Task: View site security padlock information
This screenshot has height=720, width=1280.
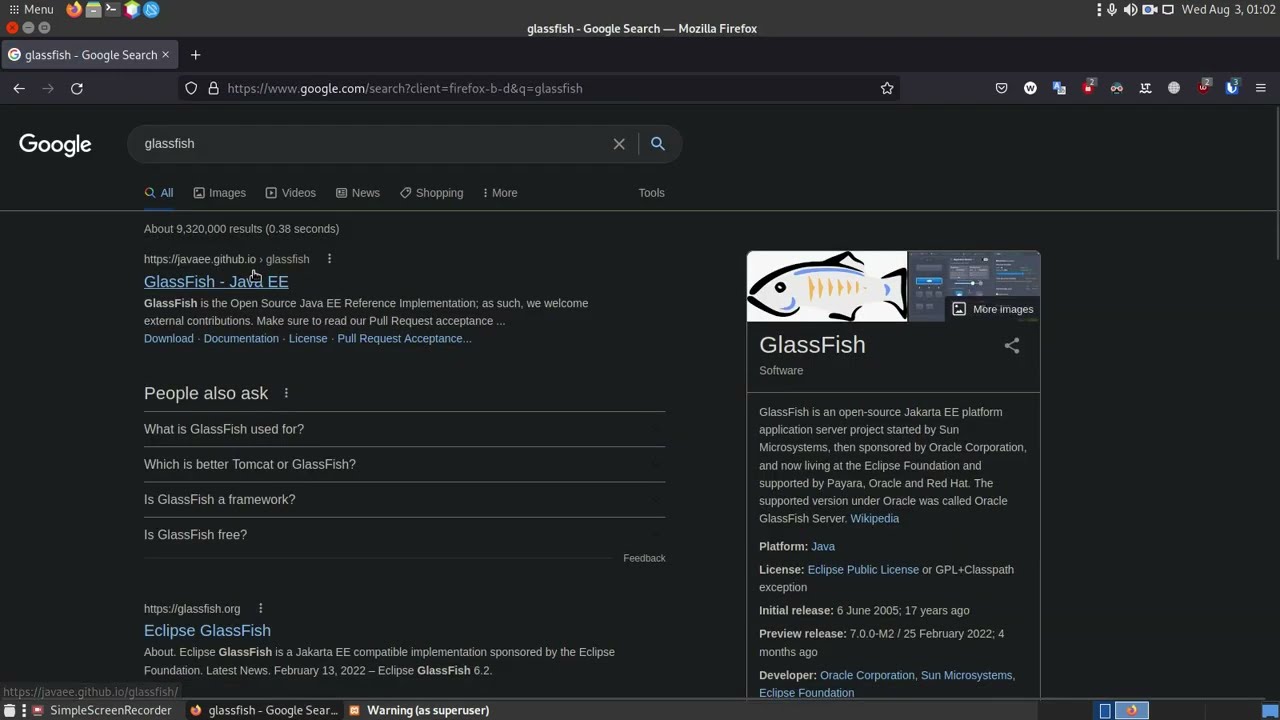Action: 213,88
